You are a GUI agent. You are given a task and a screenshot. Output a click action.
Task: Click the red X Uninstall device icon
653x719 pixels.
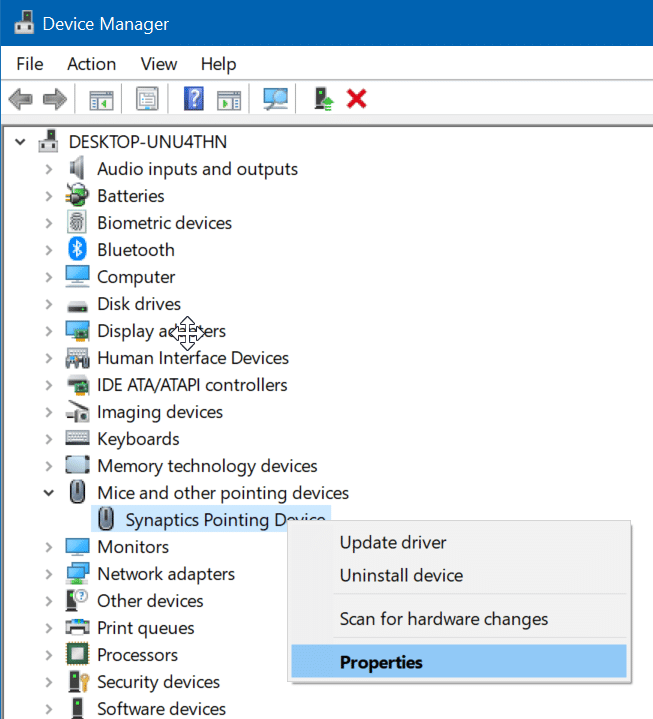pos(356,99)
